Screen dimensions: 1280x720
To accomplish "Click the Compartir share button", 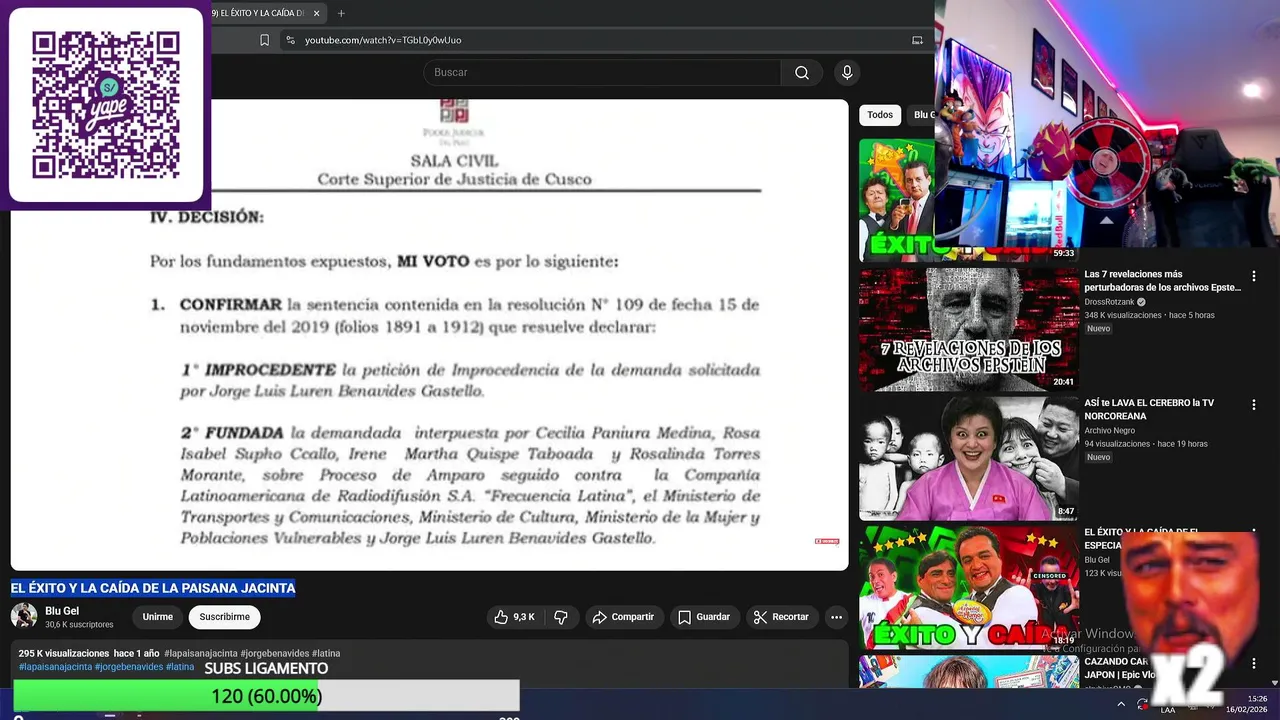I will [623, 617].
